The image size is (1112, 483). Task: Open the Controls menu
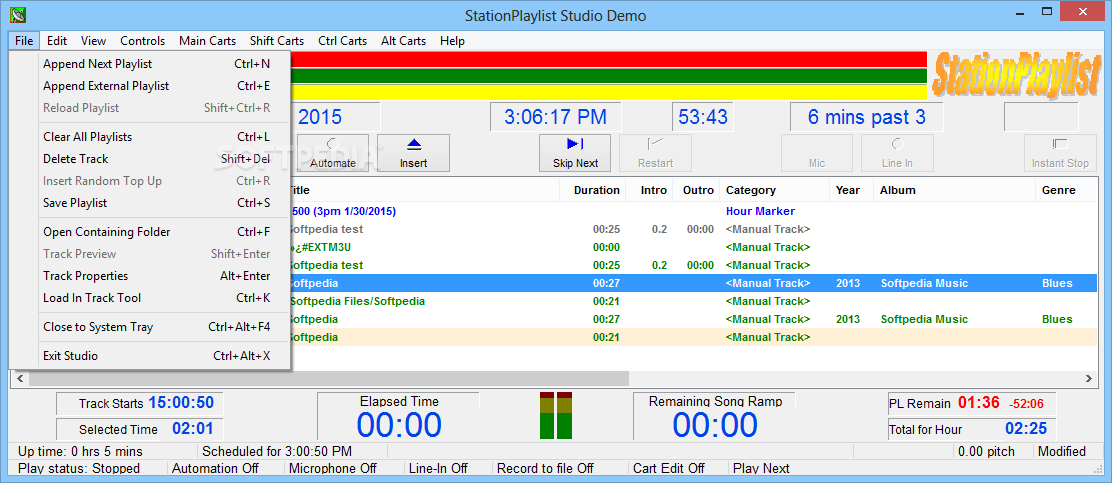coord(143,41)
